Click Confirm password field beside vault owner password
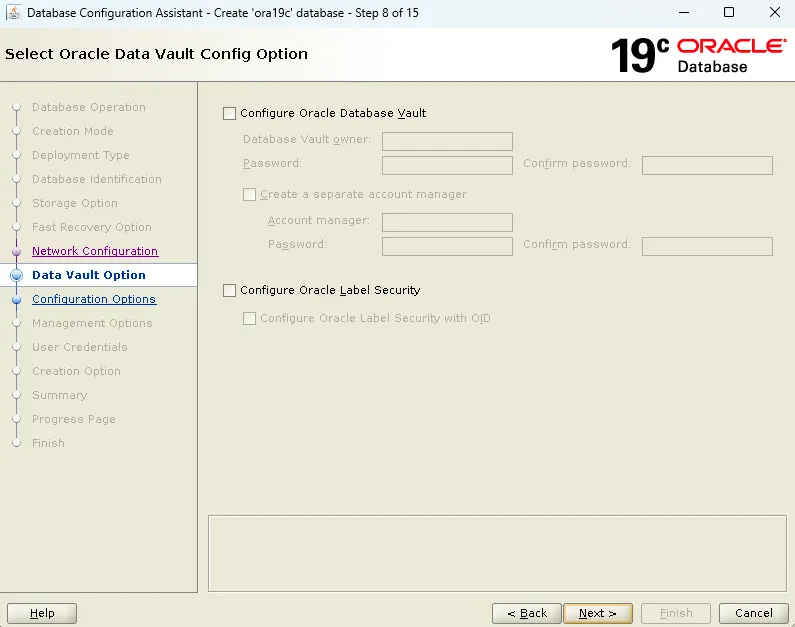Image resolution: width=795 pixels, height=627 pixels. (707, 165)
